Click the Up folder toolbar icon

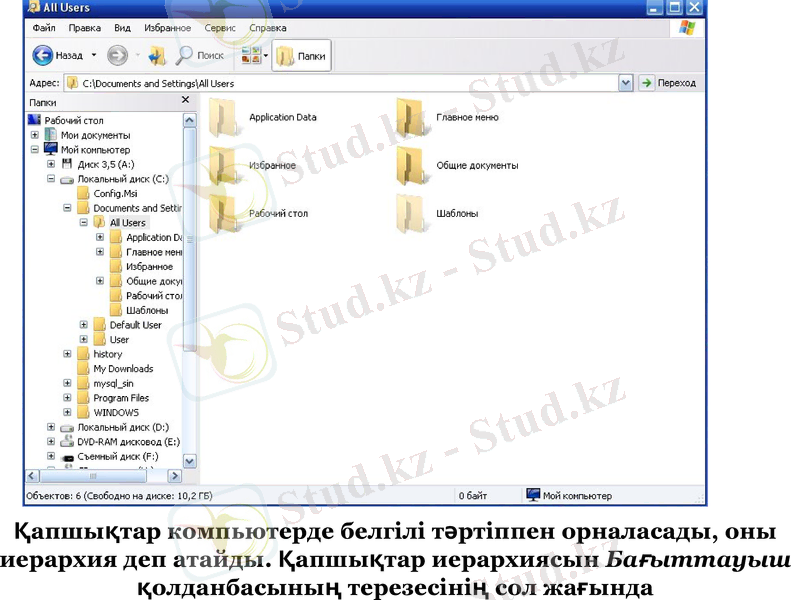(157, 56)
